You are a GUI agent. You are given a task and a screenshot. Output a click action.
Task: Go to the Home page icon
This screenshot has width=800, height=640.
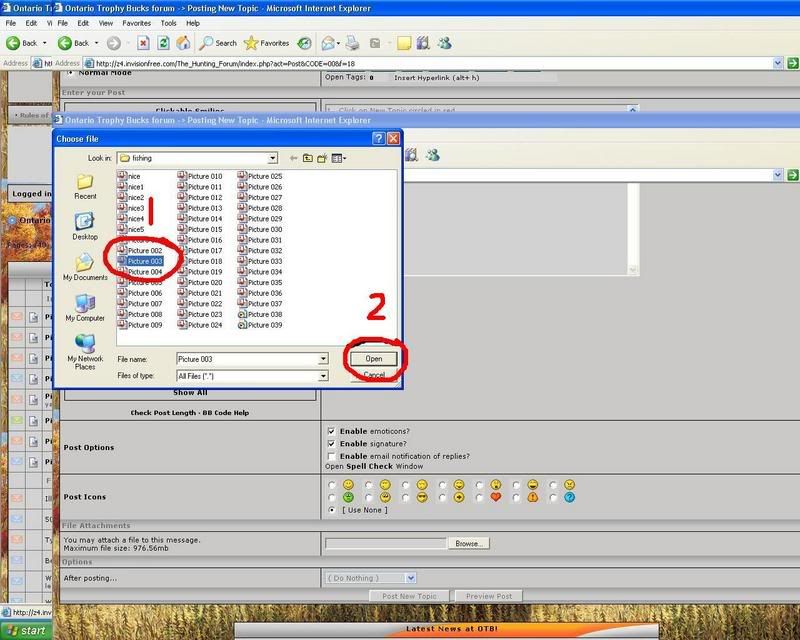(183, 43)
